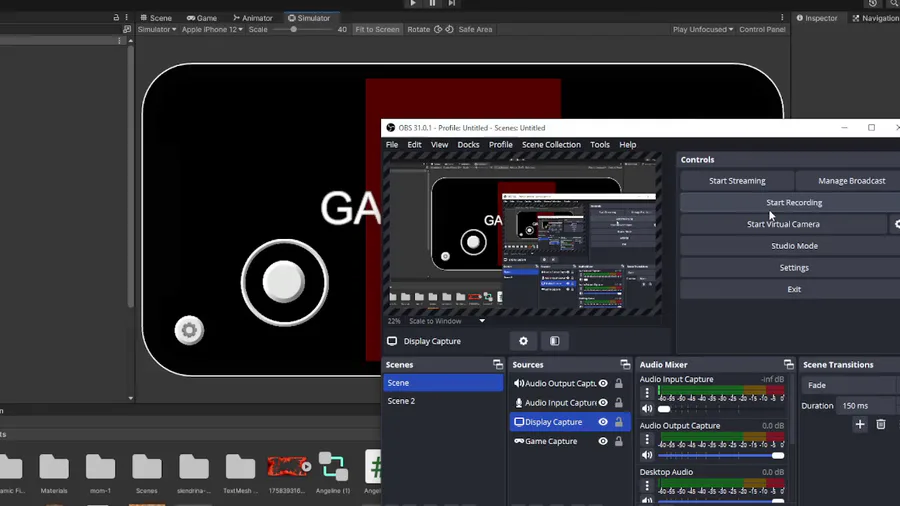Open the Scenes folder in Project
This screenshot has width=900, height=506.
coord(147,473)
